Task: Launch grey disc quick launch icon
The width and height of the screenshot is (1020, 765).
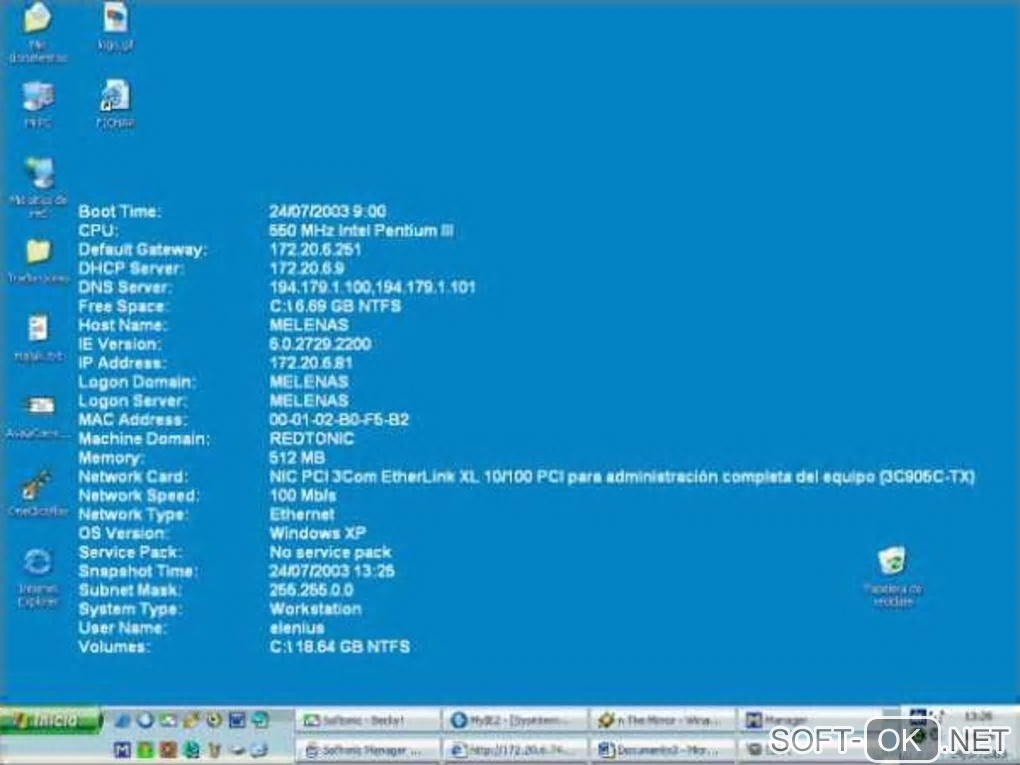Action: tap(237, 750)
